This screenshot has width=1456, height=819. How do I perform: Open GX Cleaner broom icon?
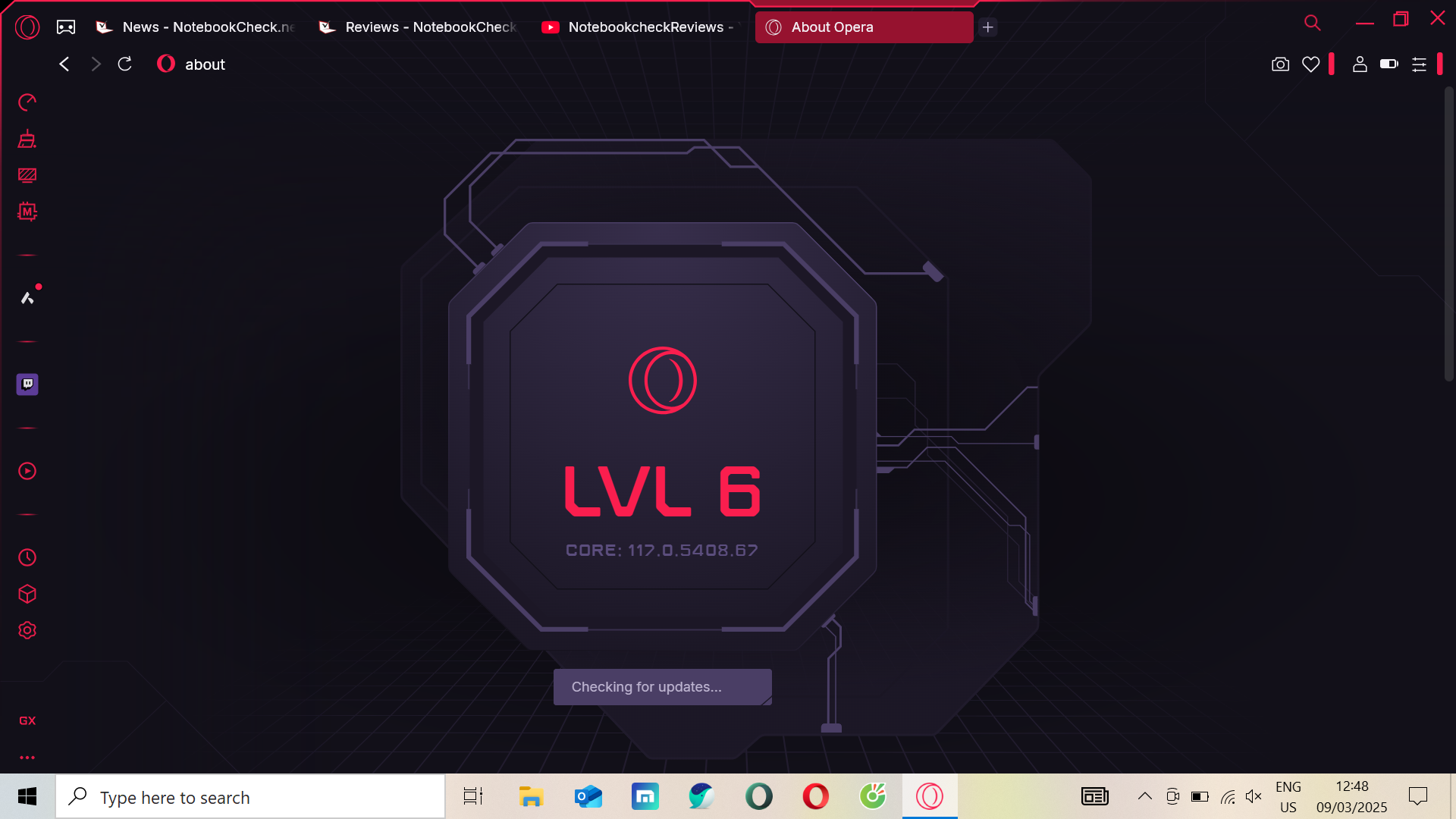[x=27, y=139]
